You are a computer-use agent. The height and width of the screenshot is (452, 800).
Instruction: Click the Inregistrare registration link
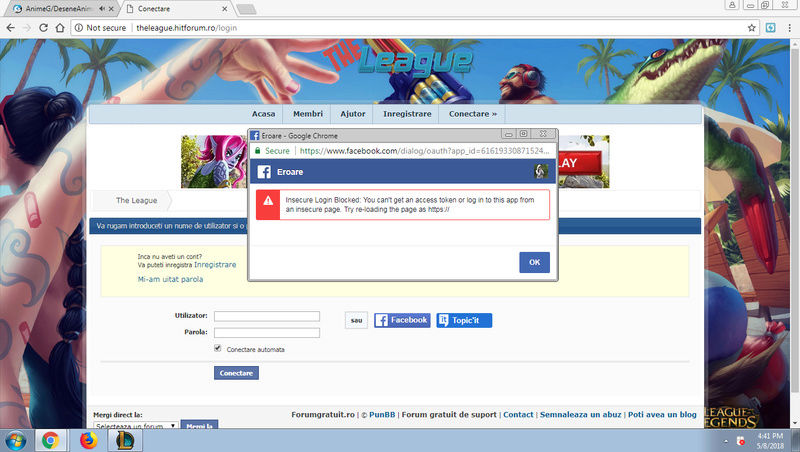pyautogui.click(x=215, y=265)
